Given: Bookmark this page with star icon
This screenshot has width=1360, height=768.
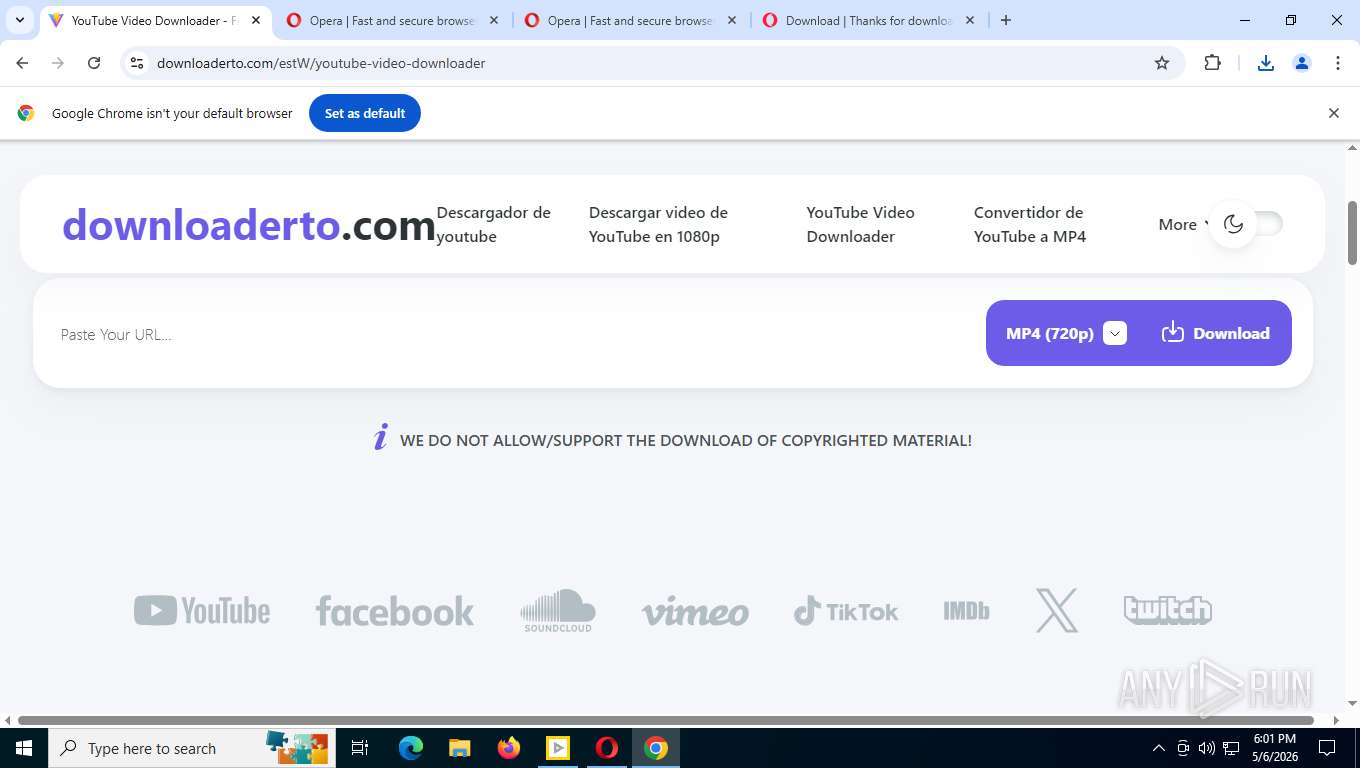Looking at the screenshot, I should [x=1162, y=63].
